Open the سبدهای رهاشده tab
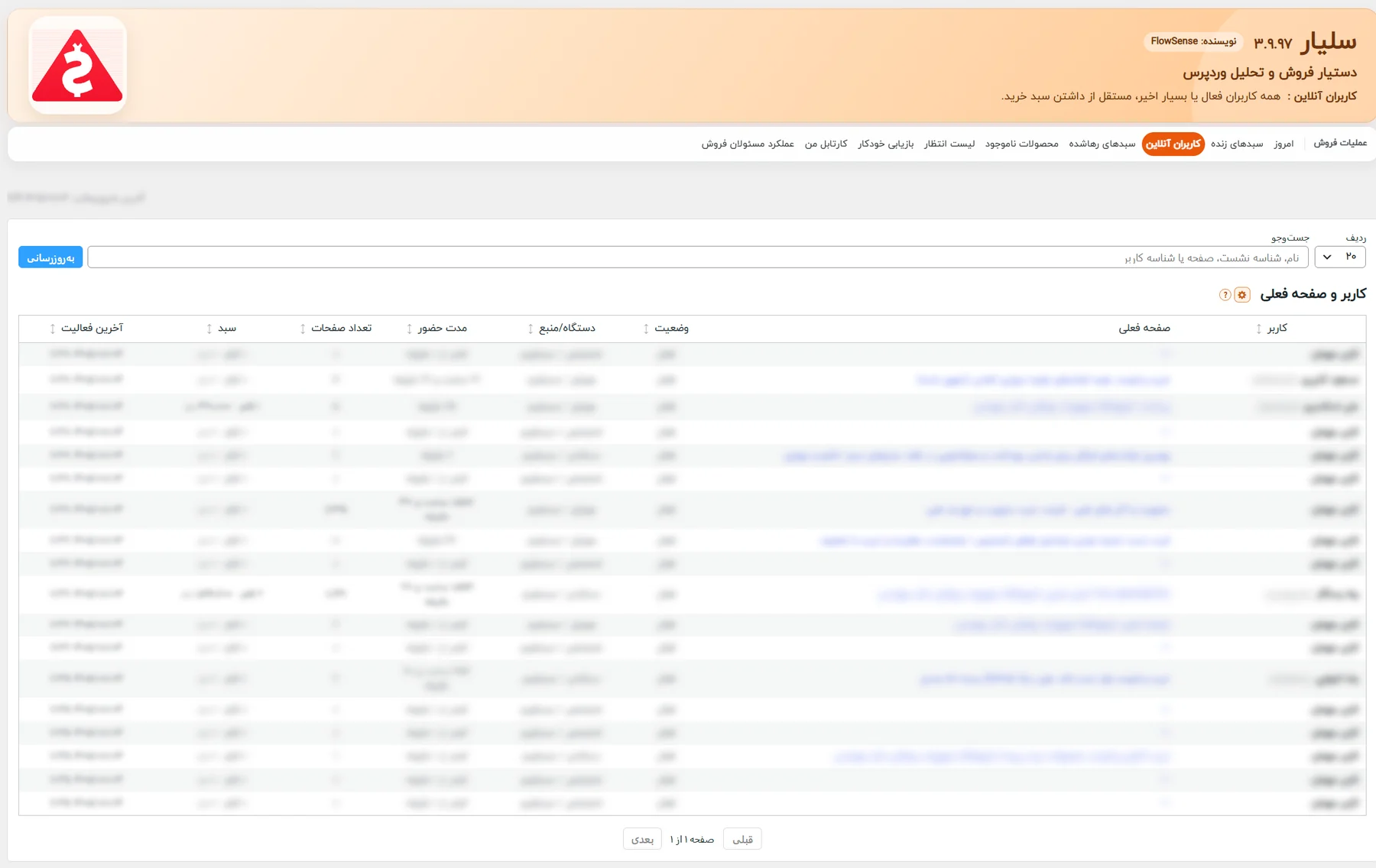This screenshot has height=868, width=1376. [x=1102, y=144]
